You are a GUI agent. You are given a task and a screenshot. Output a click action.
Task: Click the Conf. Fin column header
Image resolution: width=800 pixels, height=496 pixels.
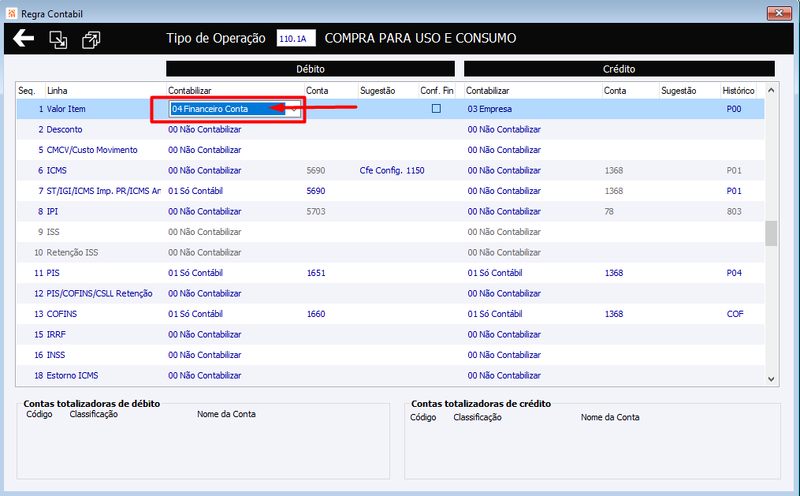(x=437, y=90)
